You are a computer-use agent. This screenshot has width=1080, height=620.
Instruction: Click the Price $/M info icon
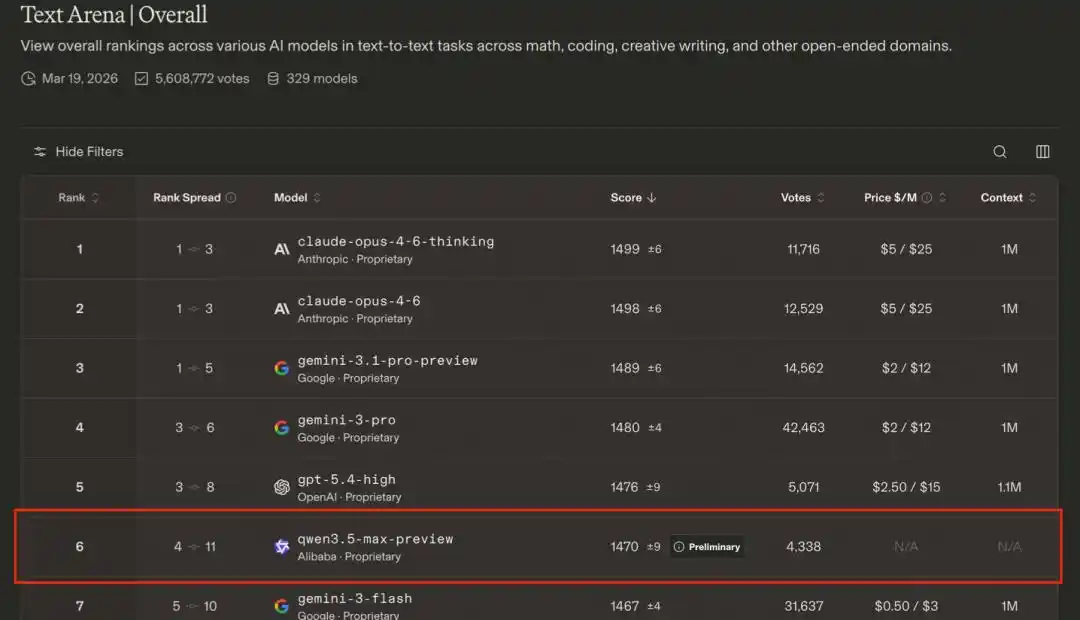926,198
